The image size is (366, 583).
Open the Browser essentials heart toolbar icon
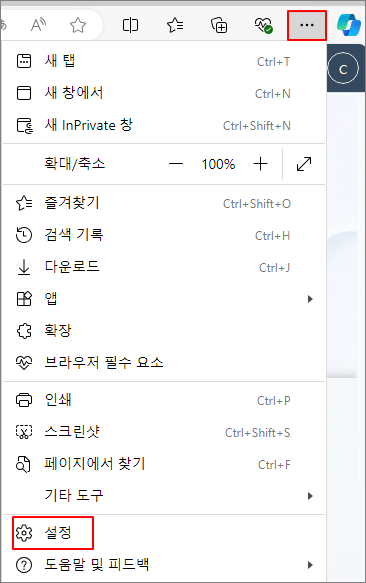(263, 25)
